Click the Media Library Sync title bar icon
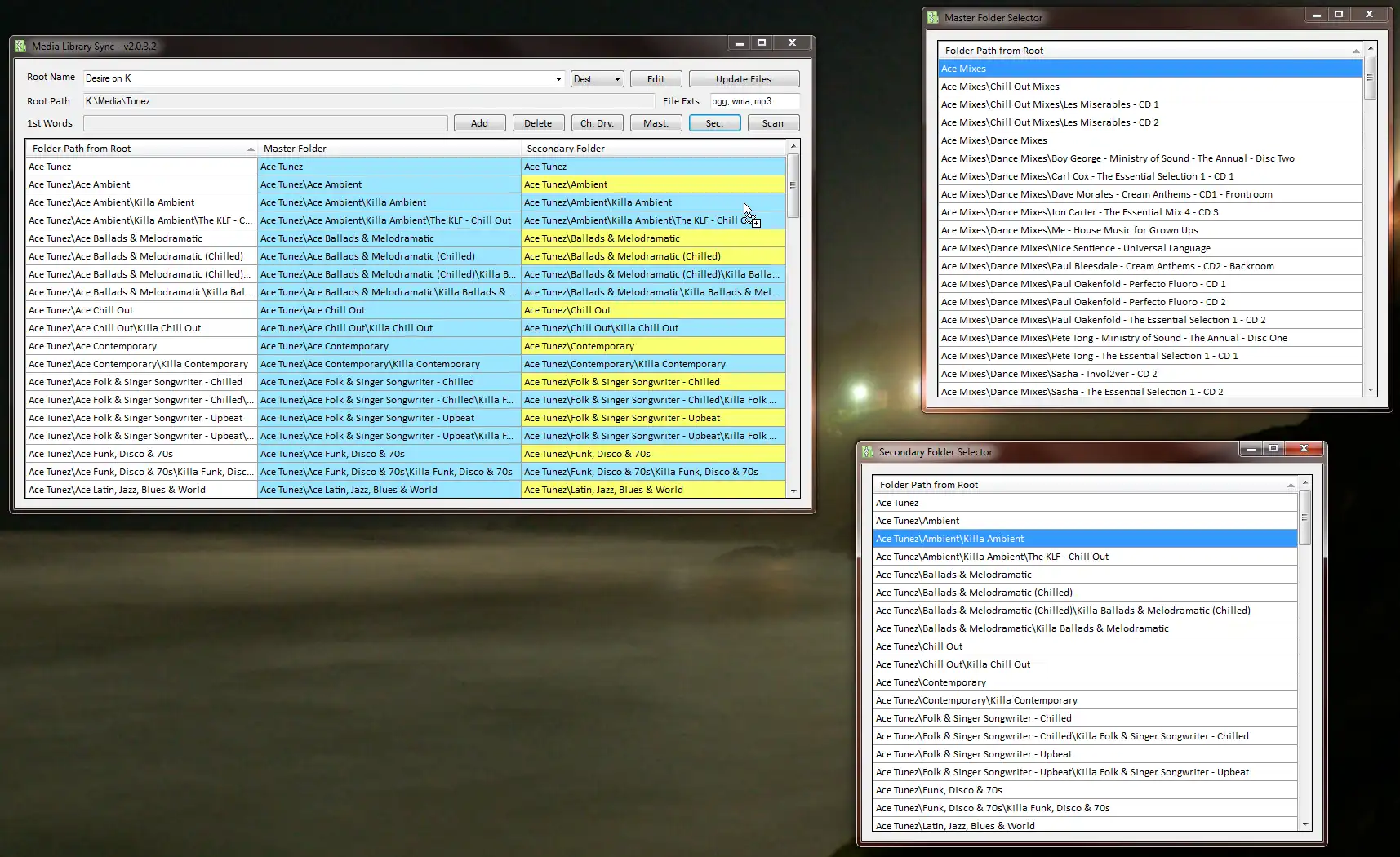This screenshot has width=1400, height=857. tap(20, 46)
